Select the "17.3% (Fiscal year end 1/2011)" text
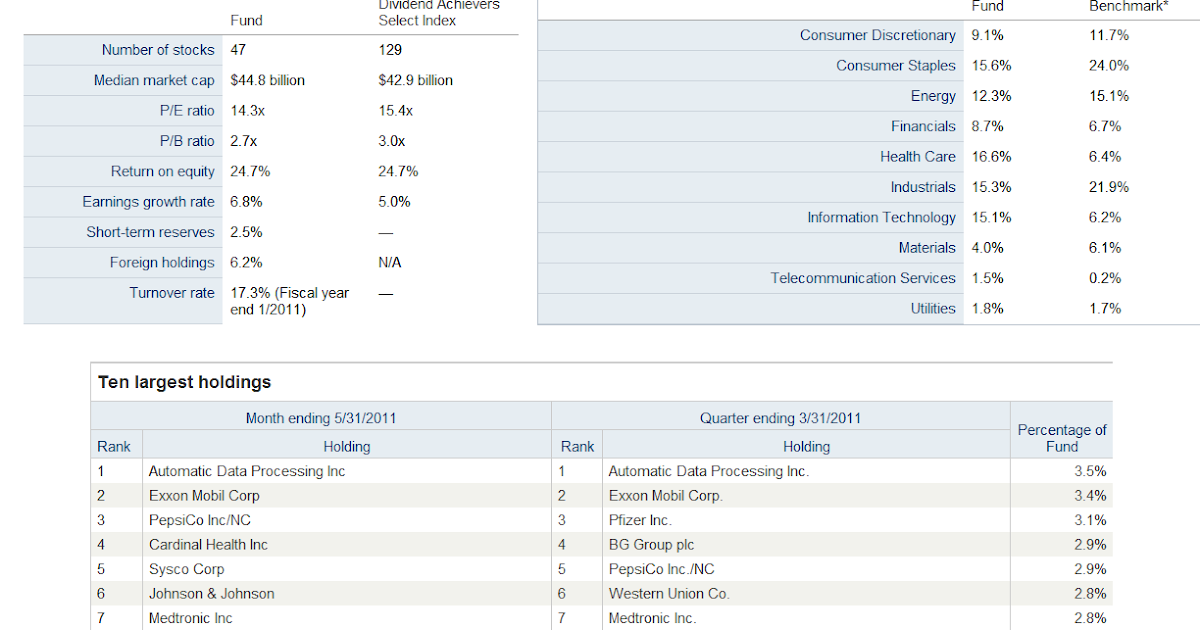The width and height of the screenshot is (1200, 630). (290, 301)
